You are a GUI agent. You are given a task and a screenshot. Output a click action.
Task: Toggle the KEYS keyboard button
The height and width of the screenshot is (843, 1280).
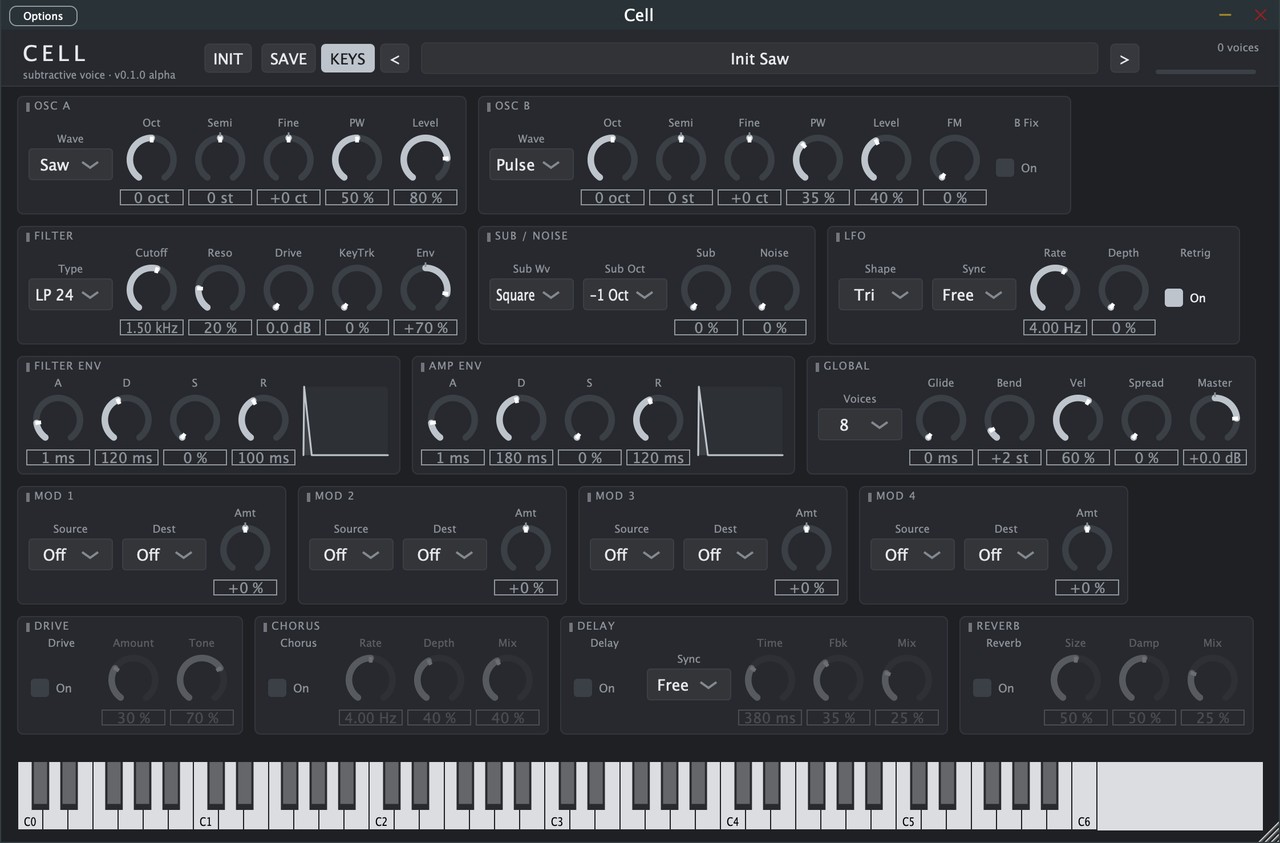coord(348,59)
